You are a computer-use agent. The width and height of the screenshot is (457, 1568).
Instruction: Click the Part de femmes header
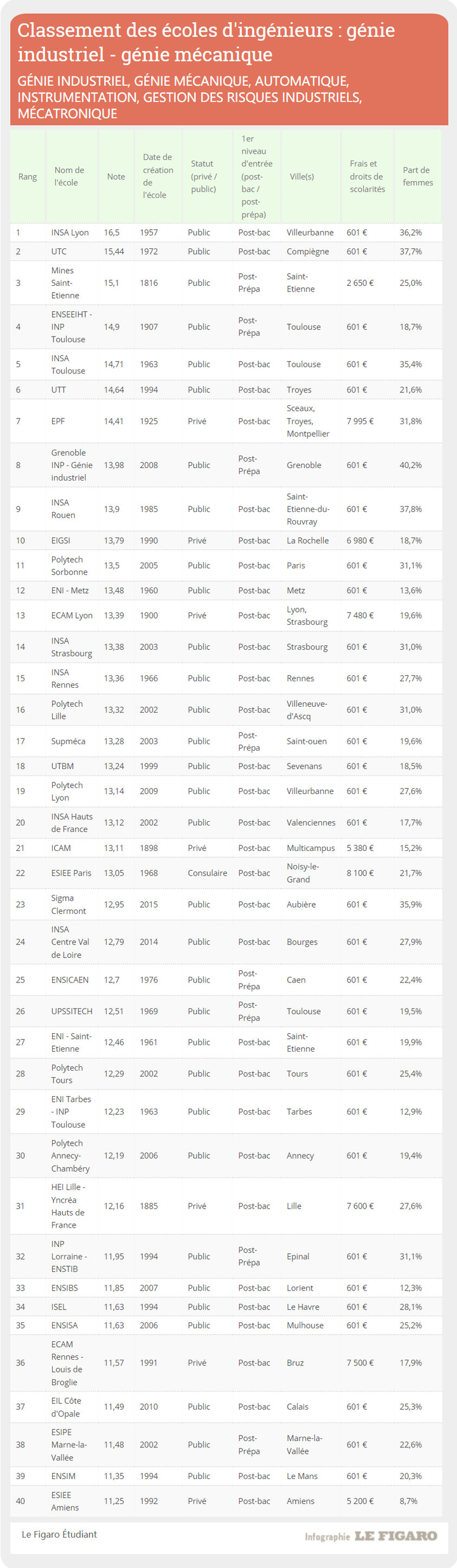tap(418, 177)
